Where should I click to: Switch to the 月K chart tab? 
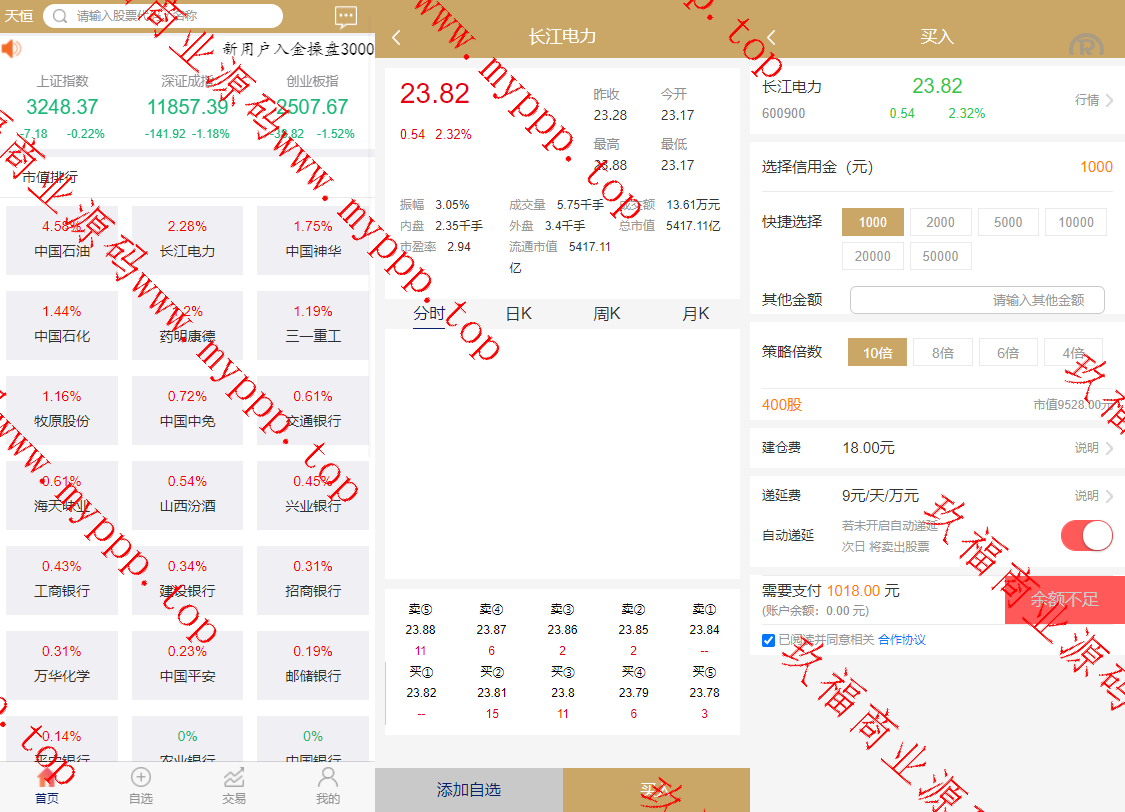696,314
